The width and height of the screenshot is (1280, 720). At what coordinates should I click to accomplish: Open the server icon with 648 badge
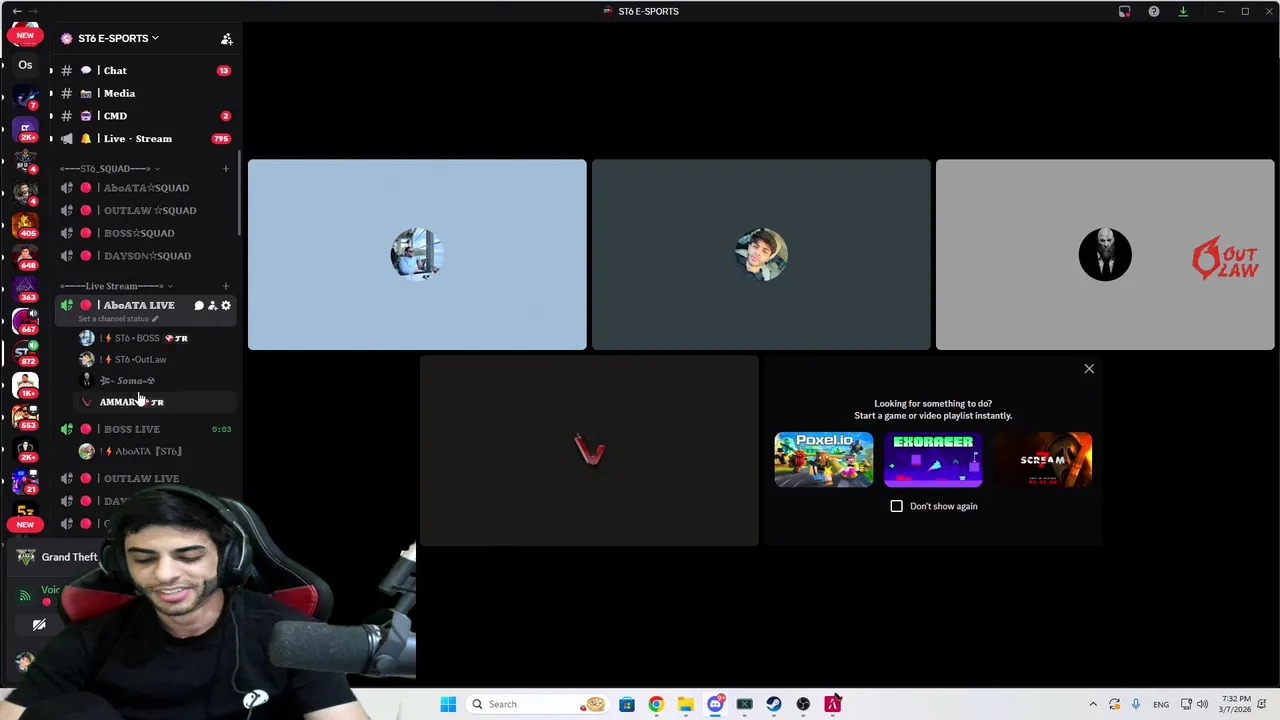point(25,257)
